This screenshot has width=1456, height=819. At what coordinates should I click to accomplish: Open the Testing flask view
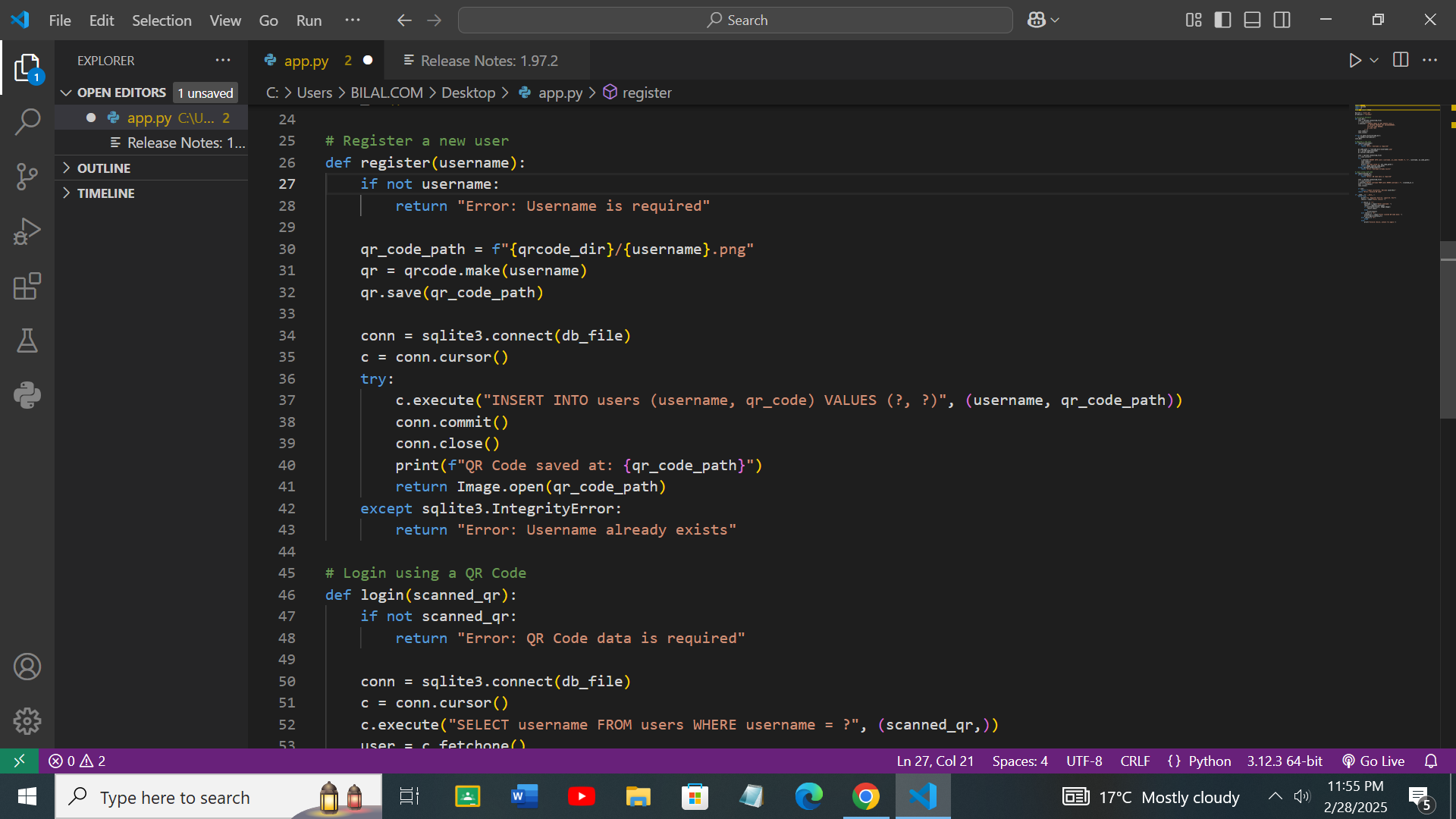pos(27,341)
